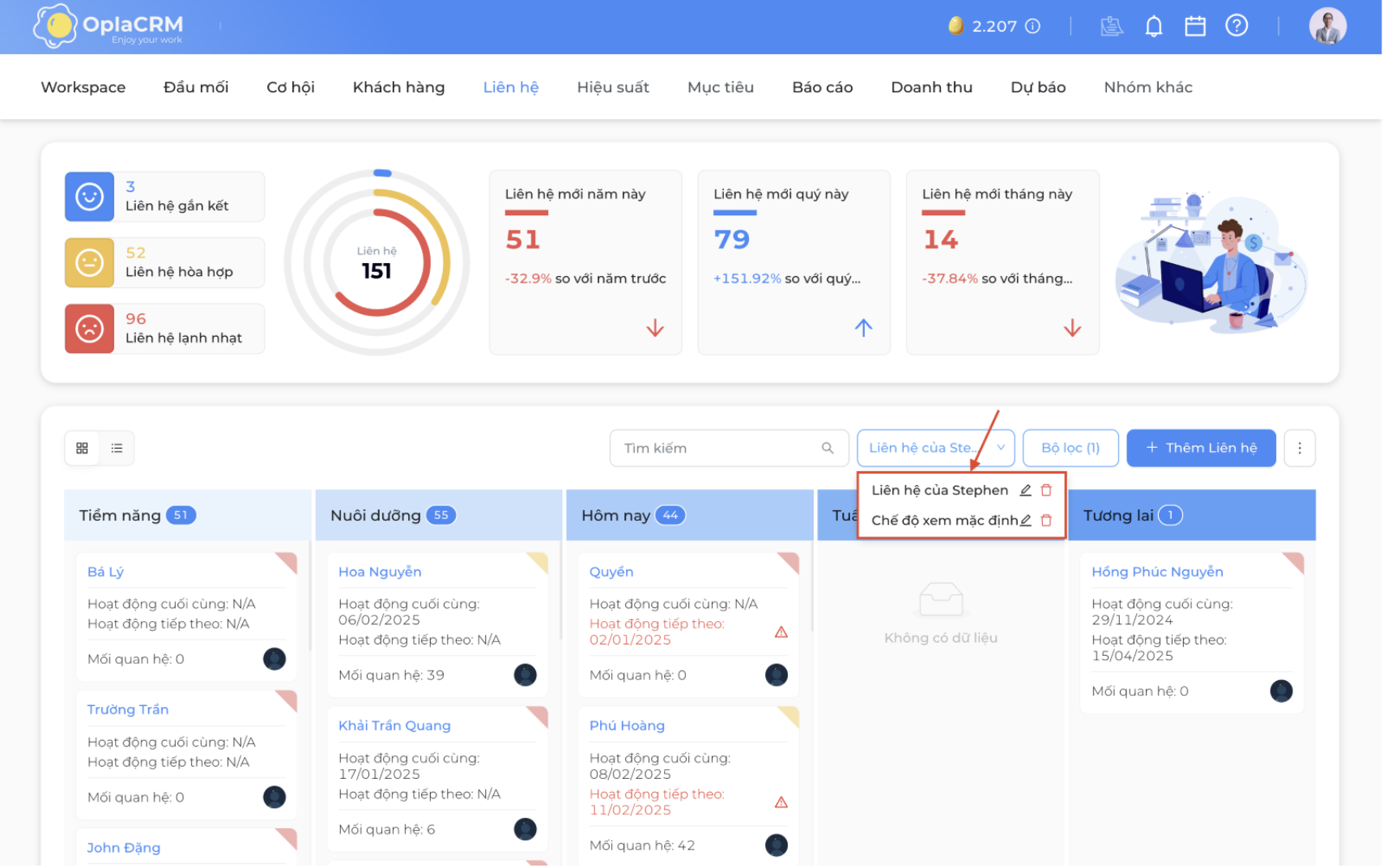Go to the Cơ hội tab
This screenshot has width=1383, height=868.
click(291, 87)
